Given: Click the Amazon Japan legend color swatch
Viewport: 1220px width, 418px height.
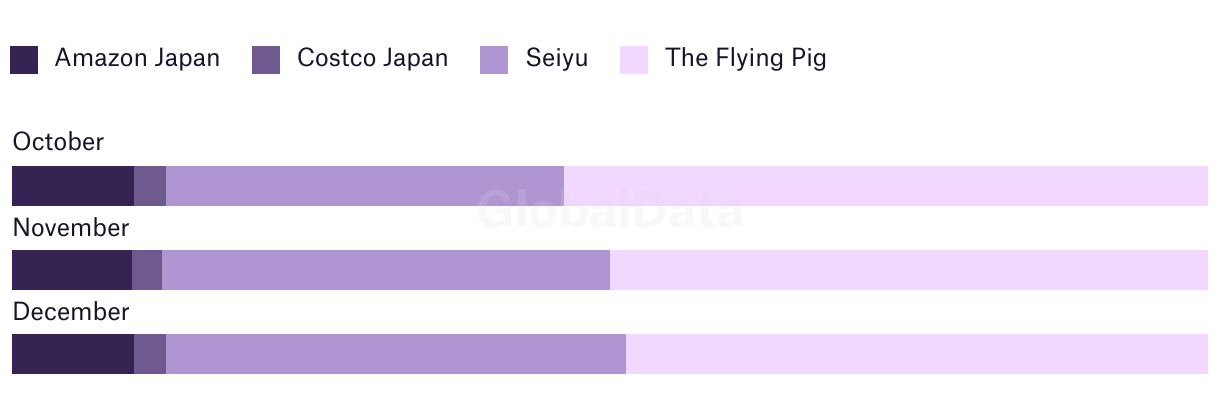Looking at the screenshot, I should click(24, 60).
